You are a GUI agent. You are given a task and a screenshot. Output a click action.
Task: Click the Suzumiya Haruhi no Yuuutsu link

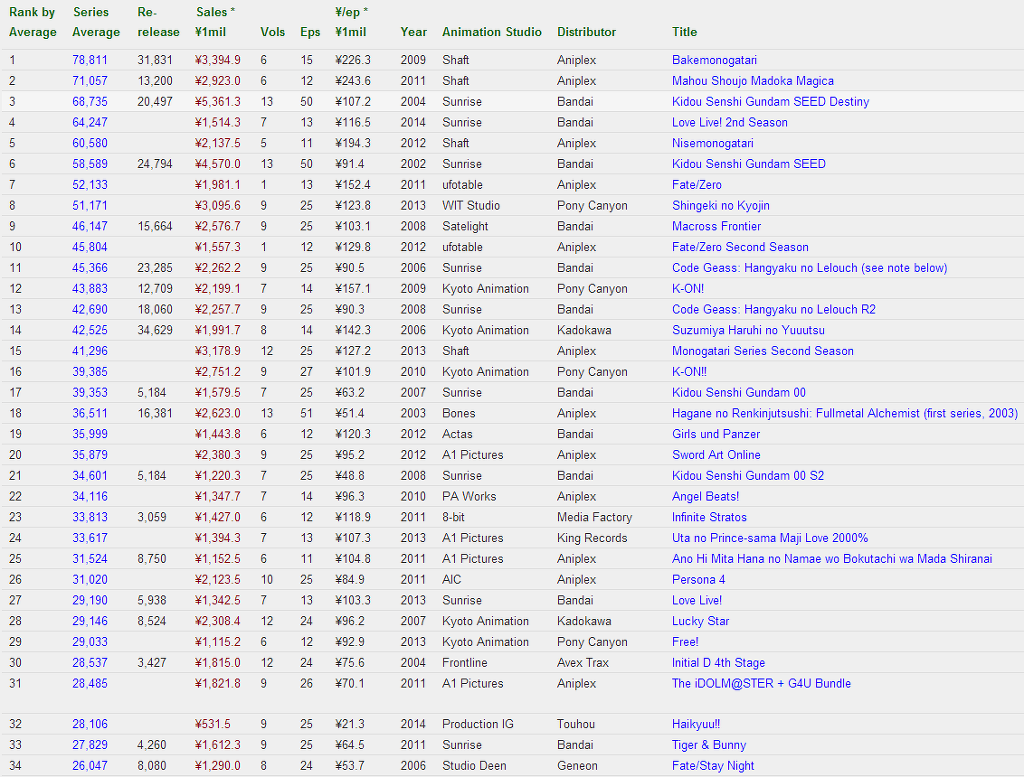748,331
